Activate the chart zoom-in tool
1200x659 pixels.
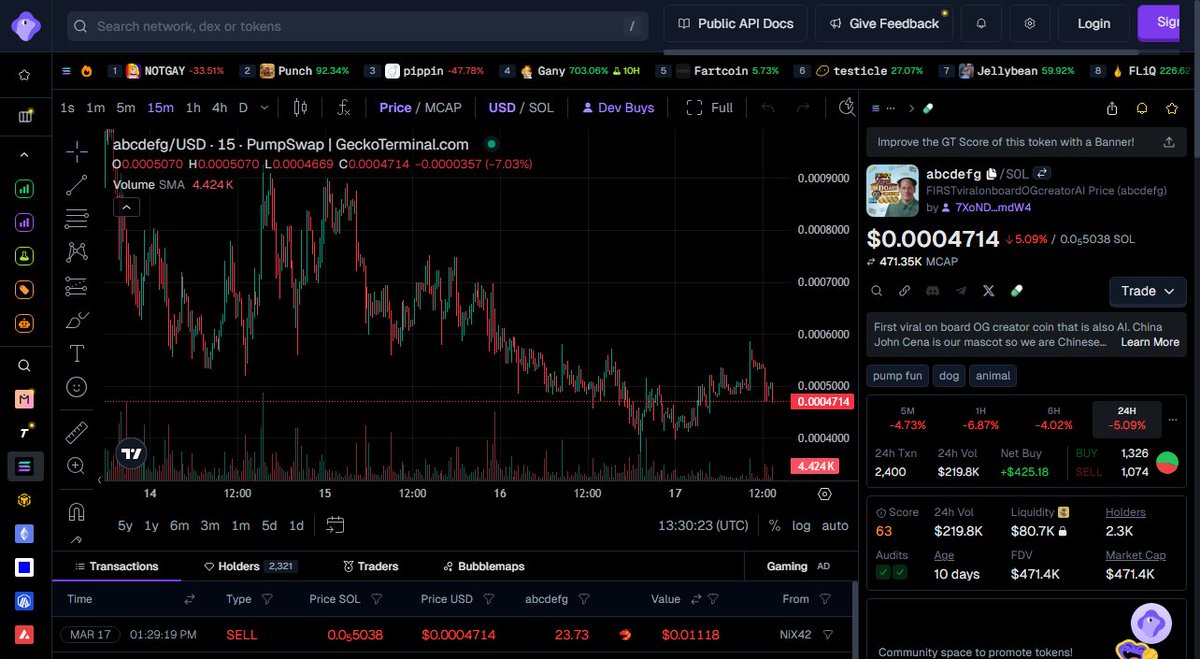[76, 465]
